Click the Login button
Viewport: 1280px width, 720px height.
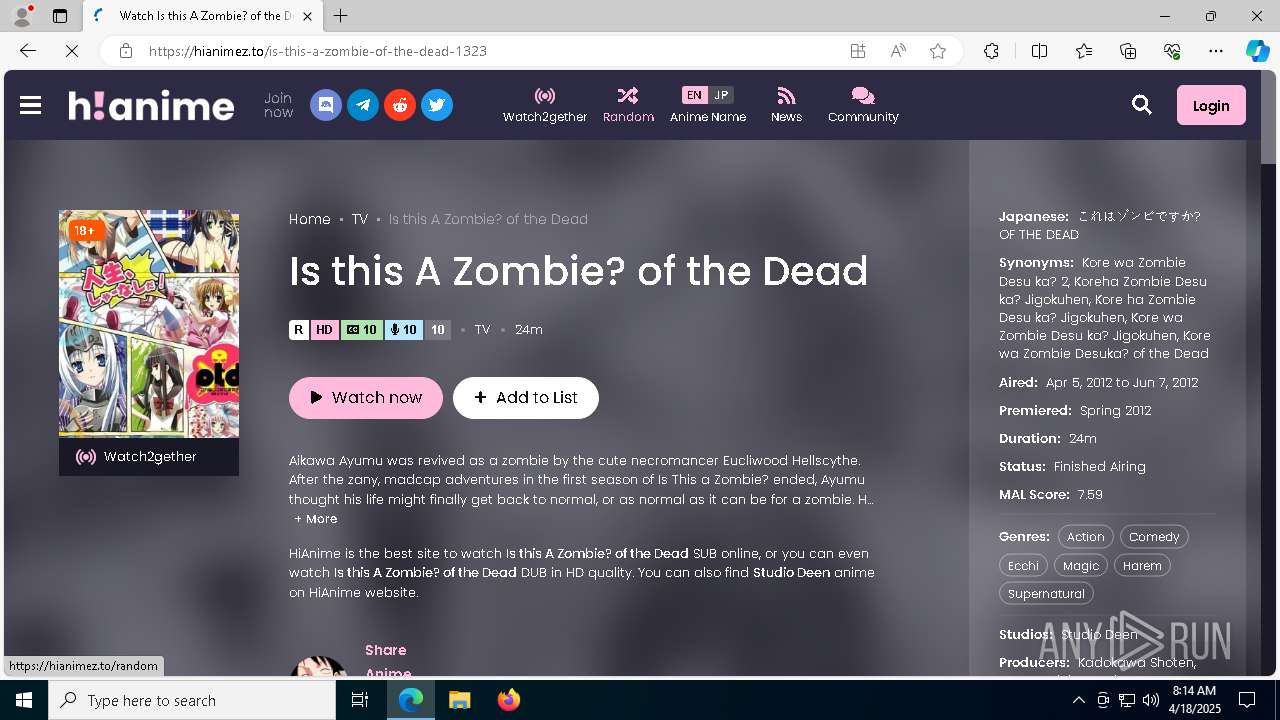1211,105
